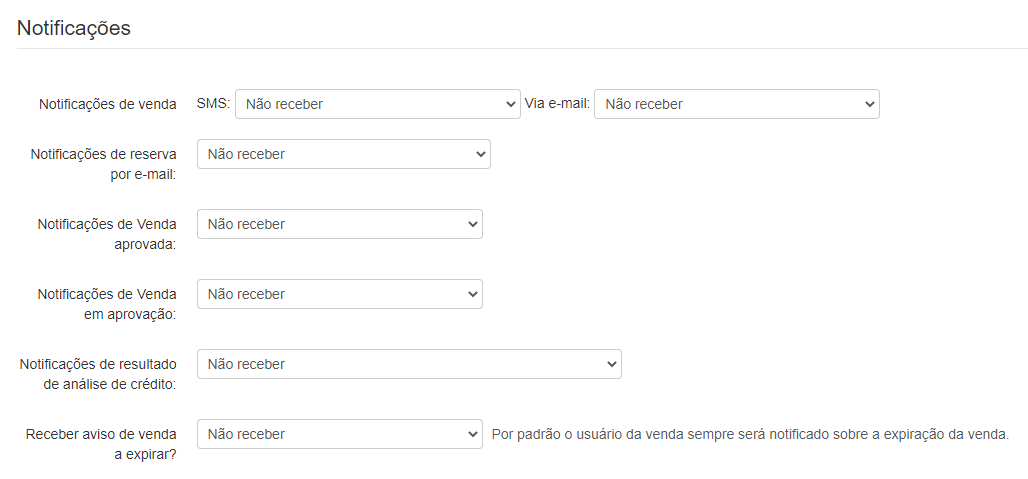
Task: Click the 'Notificações de venda' label
Action: [107, 104]
